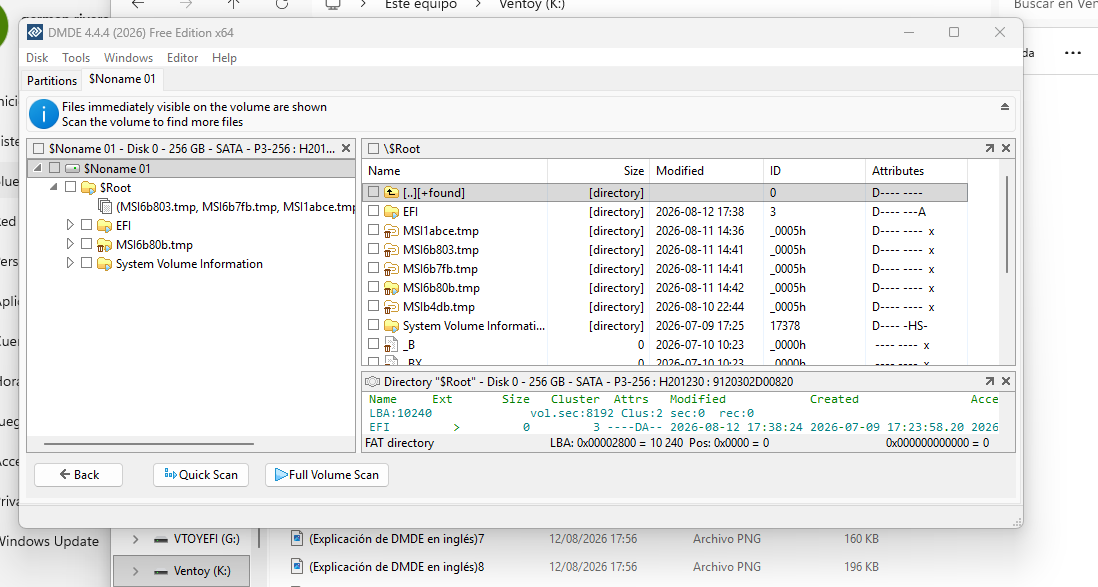This screenshot has height=587, width=1098.
Task: Click Explorer refresh icon behind DMDE
Action: tap(282, 4)
